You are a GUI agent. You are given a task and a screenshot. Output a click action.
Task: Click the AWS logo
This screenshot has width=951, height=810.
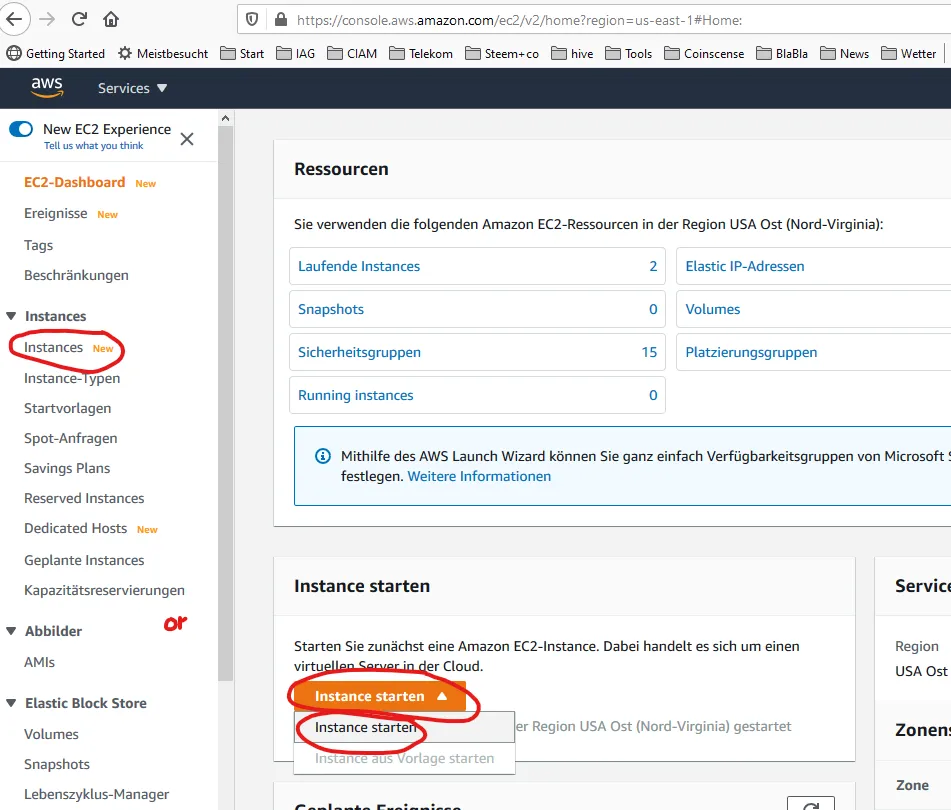47,87
